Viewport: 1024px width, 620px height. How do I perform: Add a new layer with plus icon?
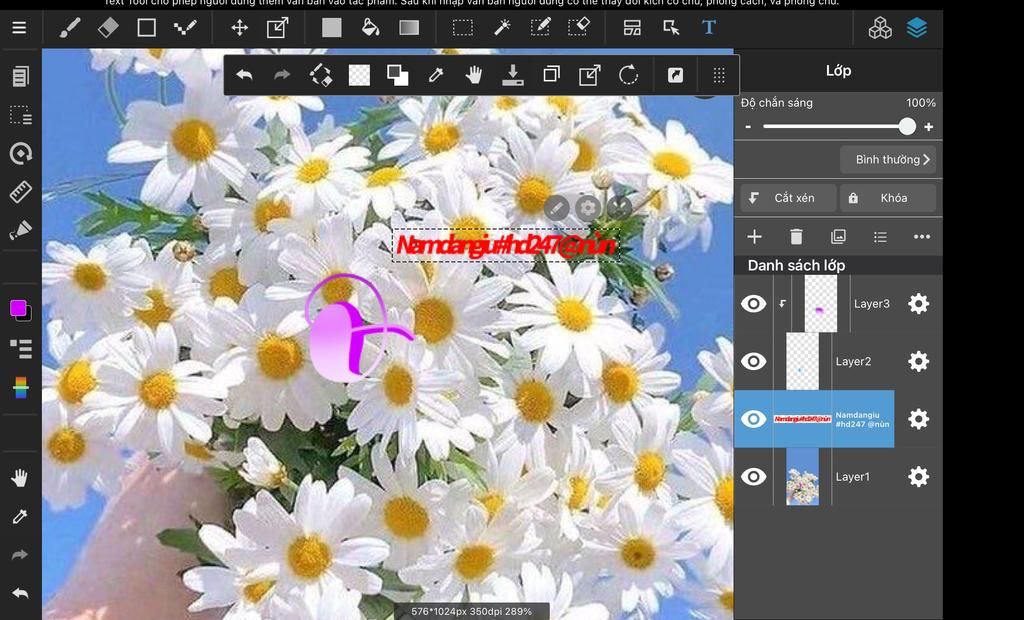coord(754,237)
